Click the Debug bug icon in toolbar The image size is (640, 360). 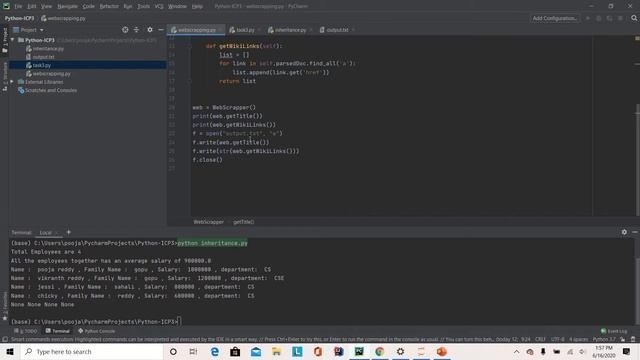click(x=599, y=18)
